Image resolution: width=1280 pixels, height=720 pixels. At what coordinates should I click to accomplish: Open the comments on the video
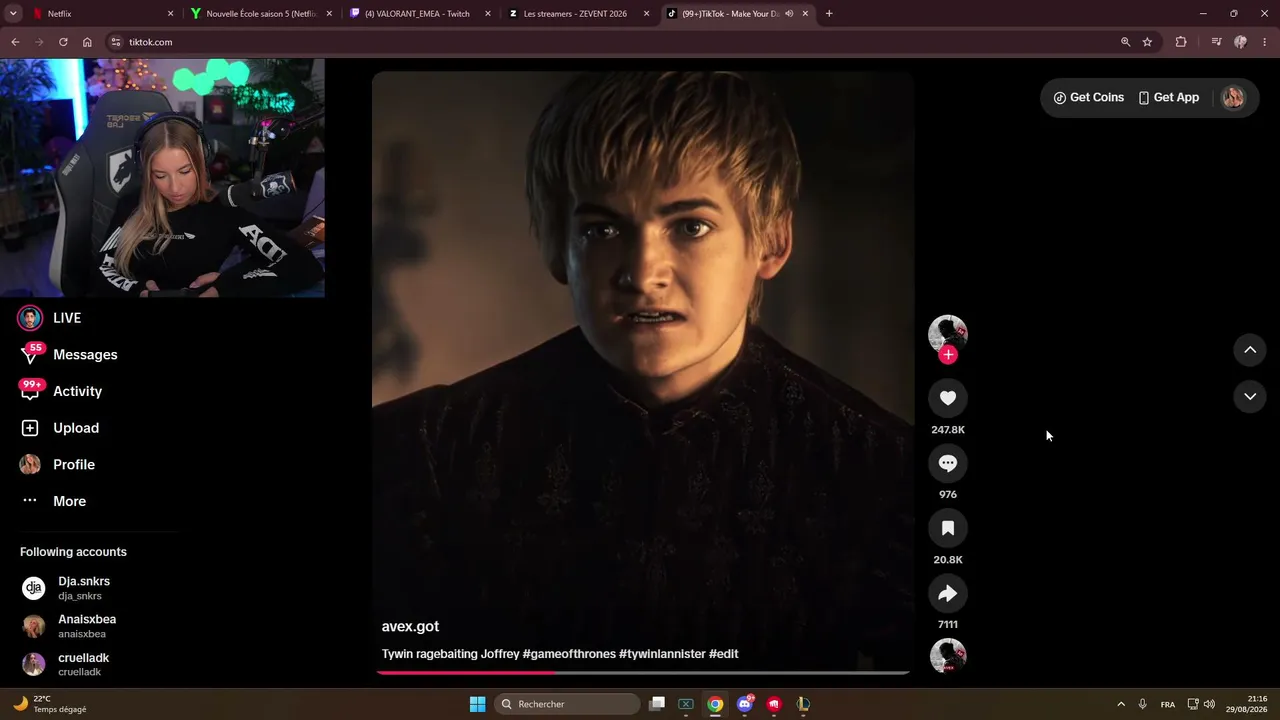(x=948, y=463)
